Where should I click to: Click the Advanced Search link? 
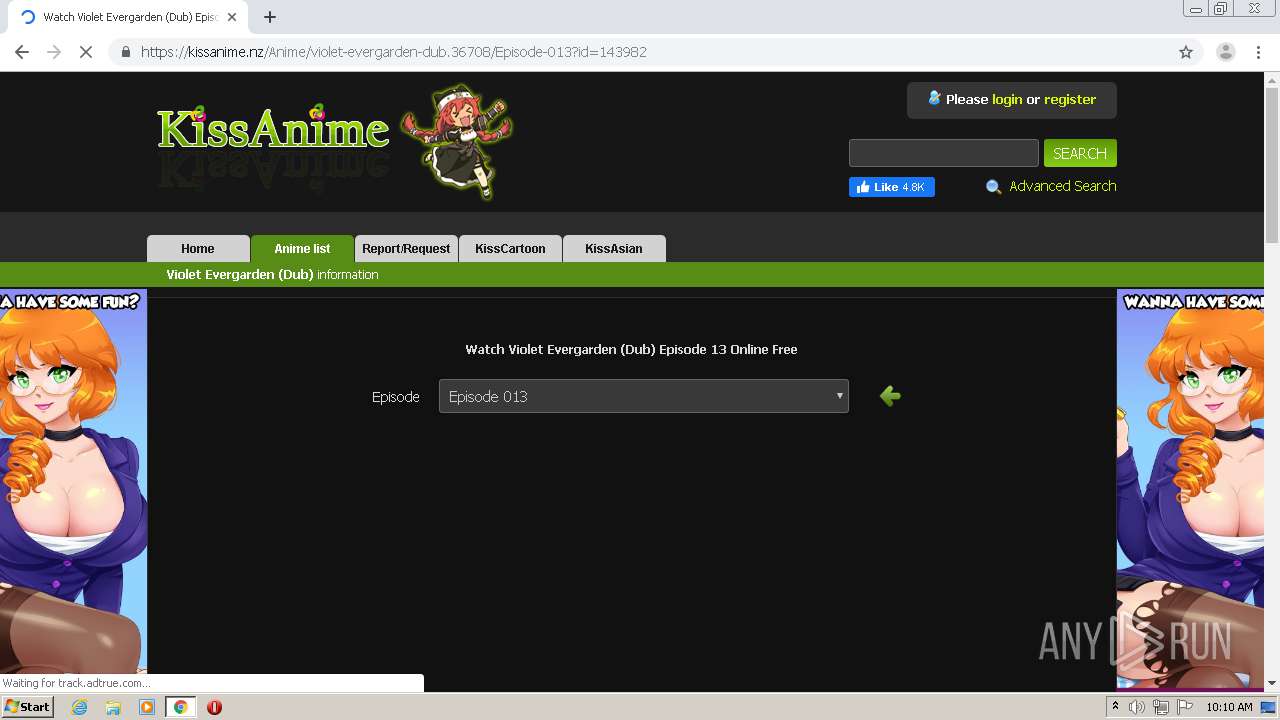tap(1063, 186)
